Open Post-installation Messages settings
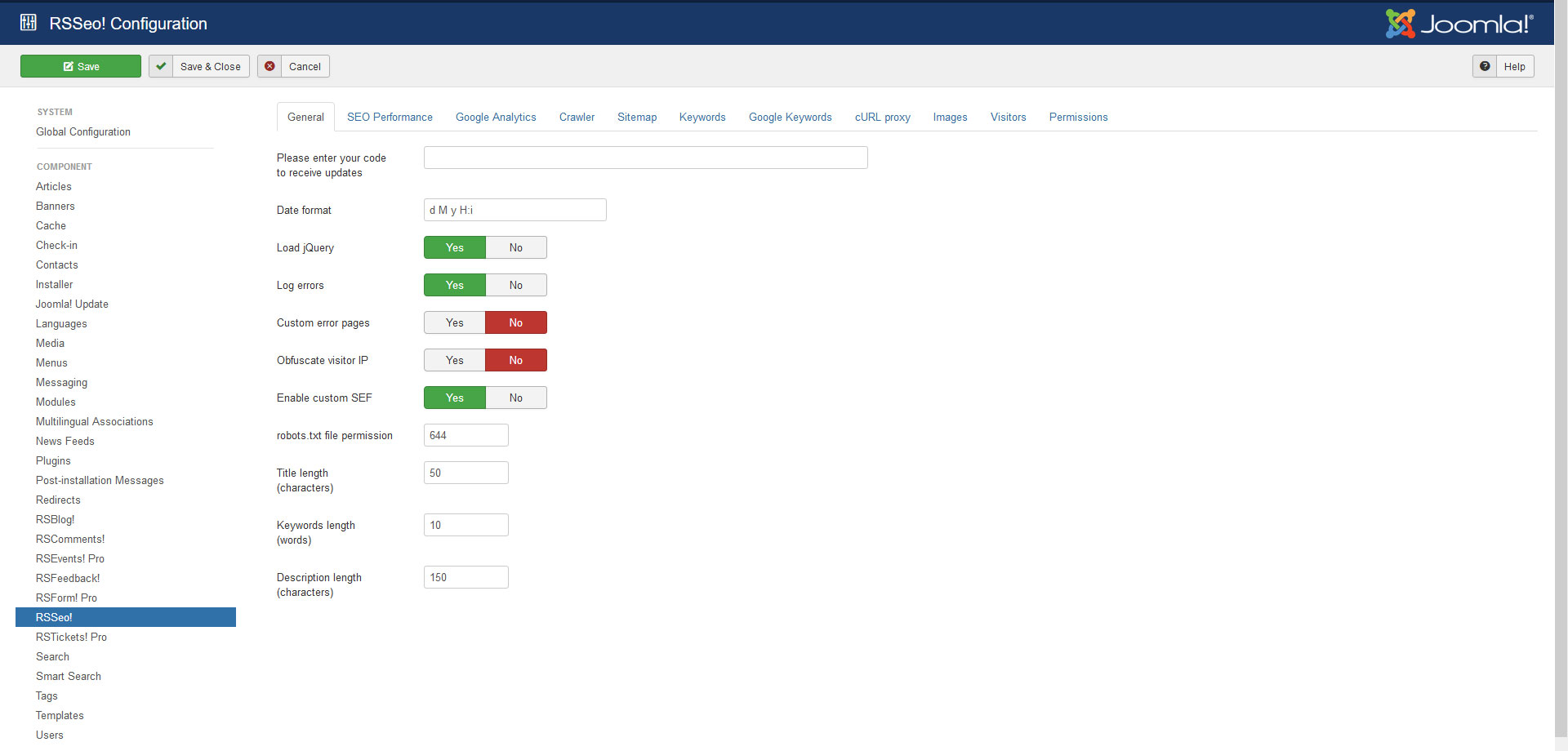This screenshot has height=751, width=1568. pos(100,480)
